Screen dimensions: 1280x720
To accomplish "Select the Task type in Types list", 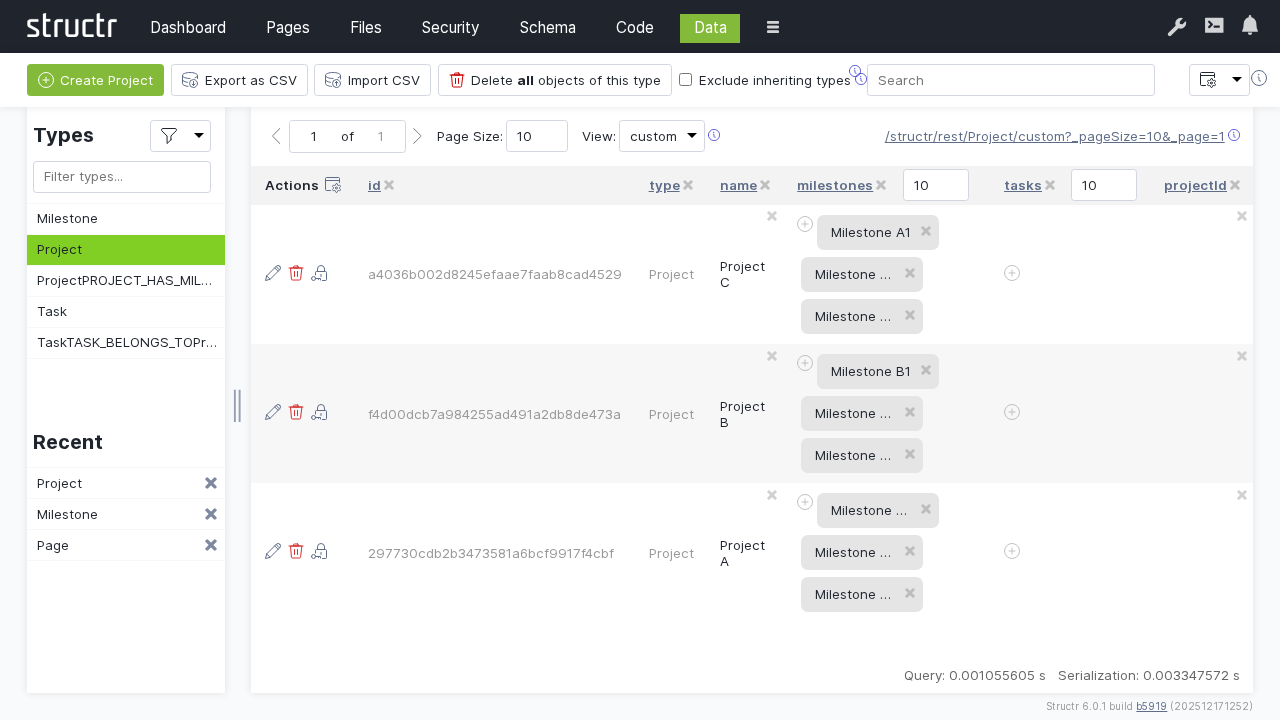I will pos(52,311).
